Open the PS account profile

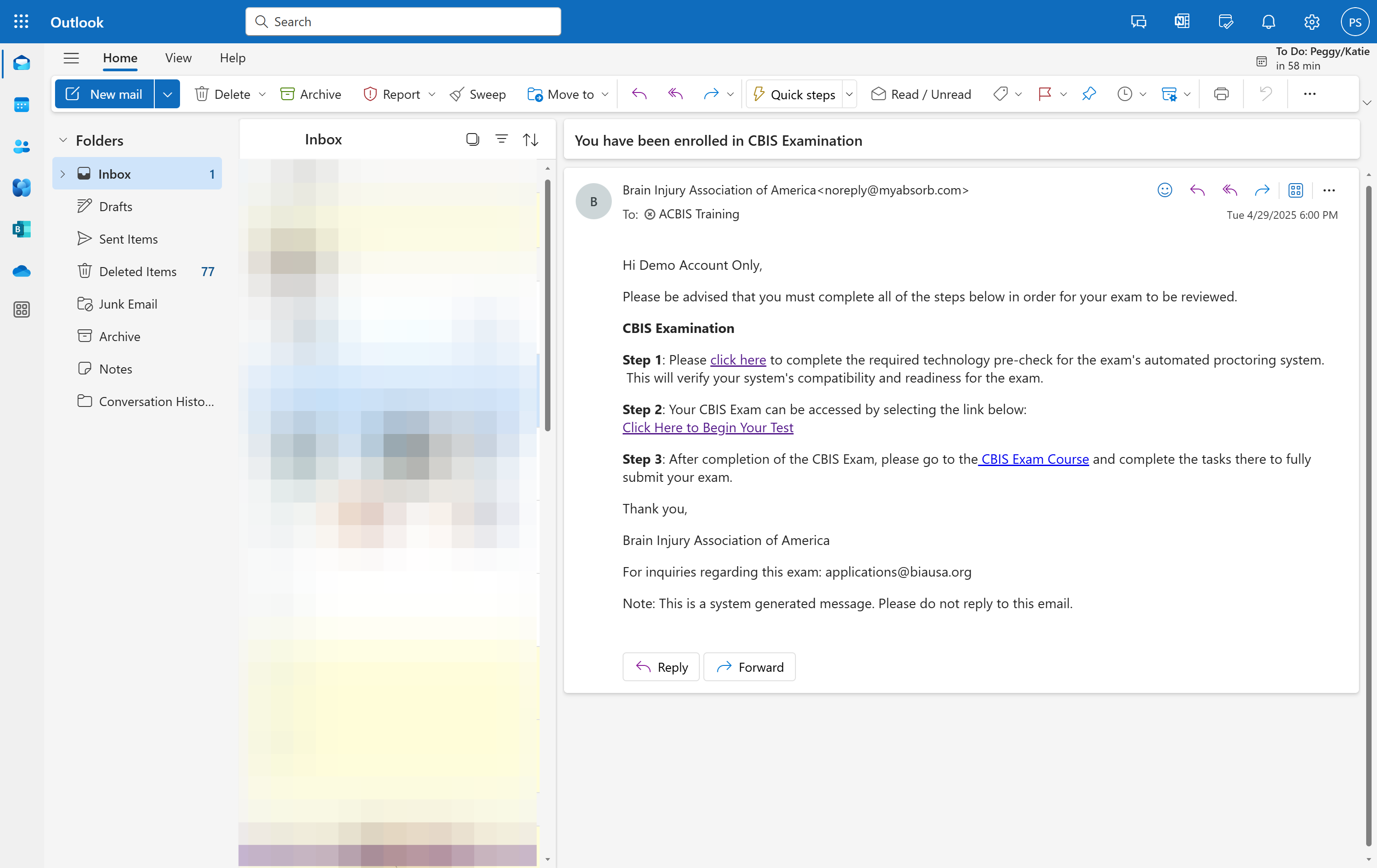[x=1355, y=22]
